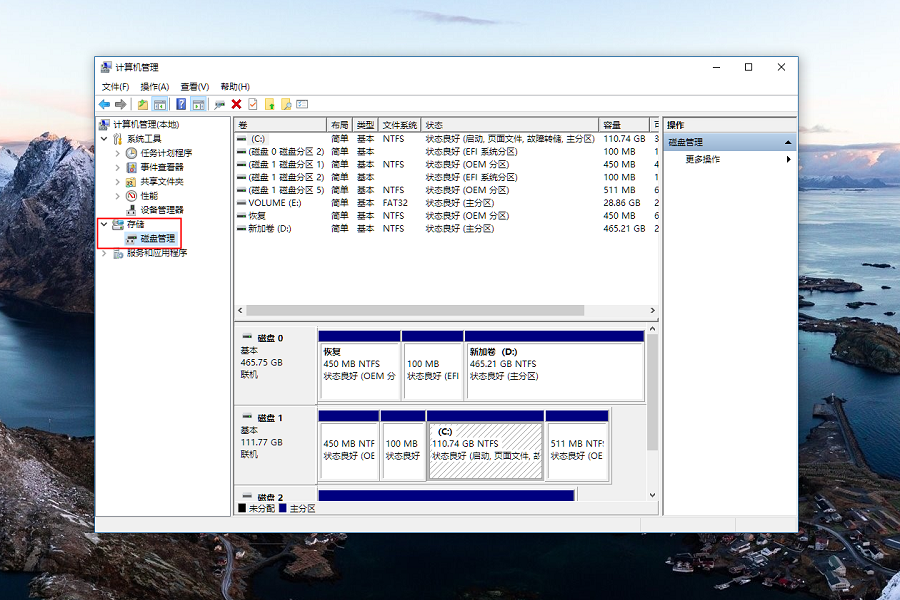
Task: Click the red X delete toolbar icon
Action: pyautogui.click(x=236, y=104)
